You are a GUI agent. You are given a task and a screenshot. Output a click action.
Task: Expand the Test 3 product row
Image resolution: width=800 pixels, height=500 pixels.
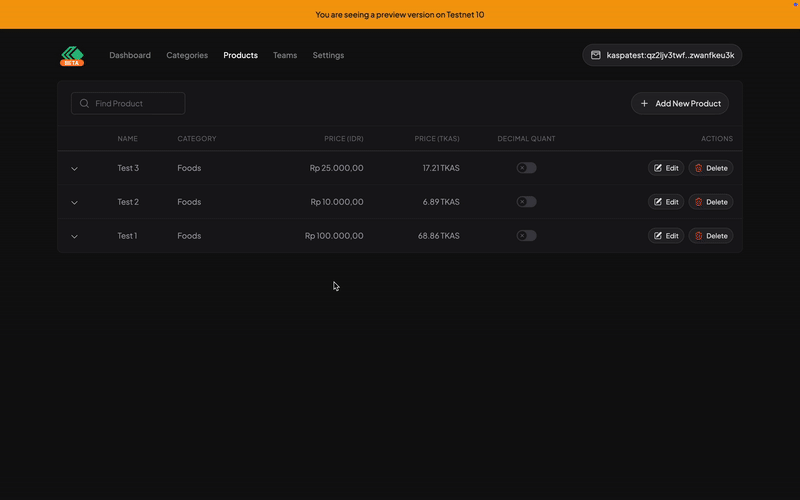point(74,169)
